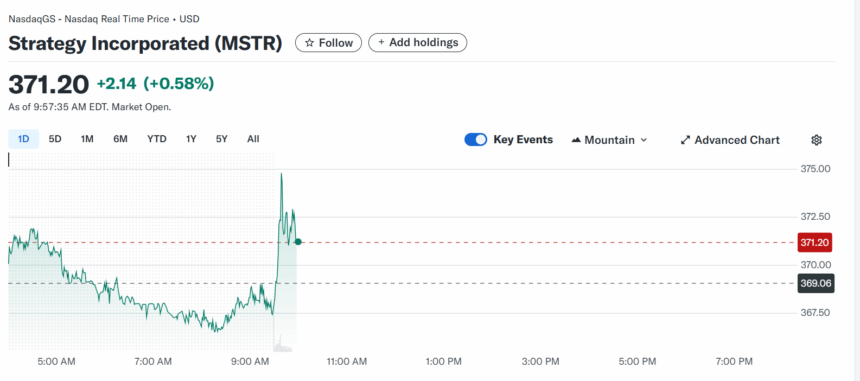Click the 1:00 PM time axis label
Image resolution: width=860 pixels, height=381 pixels.
click(443, 362)
